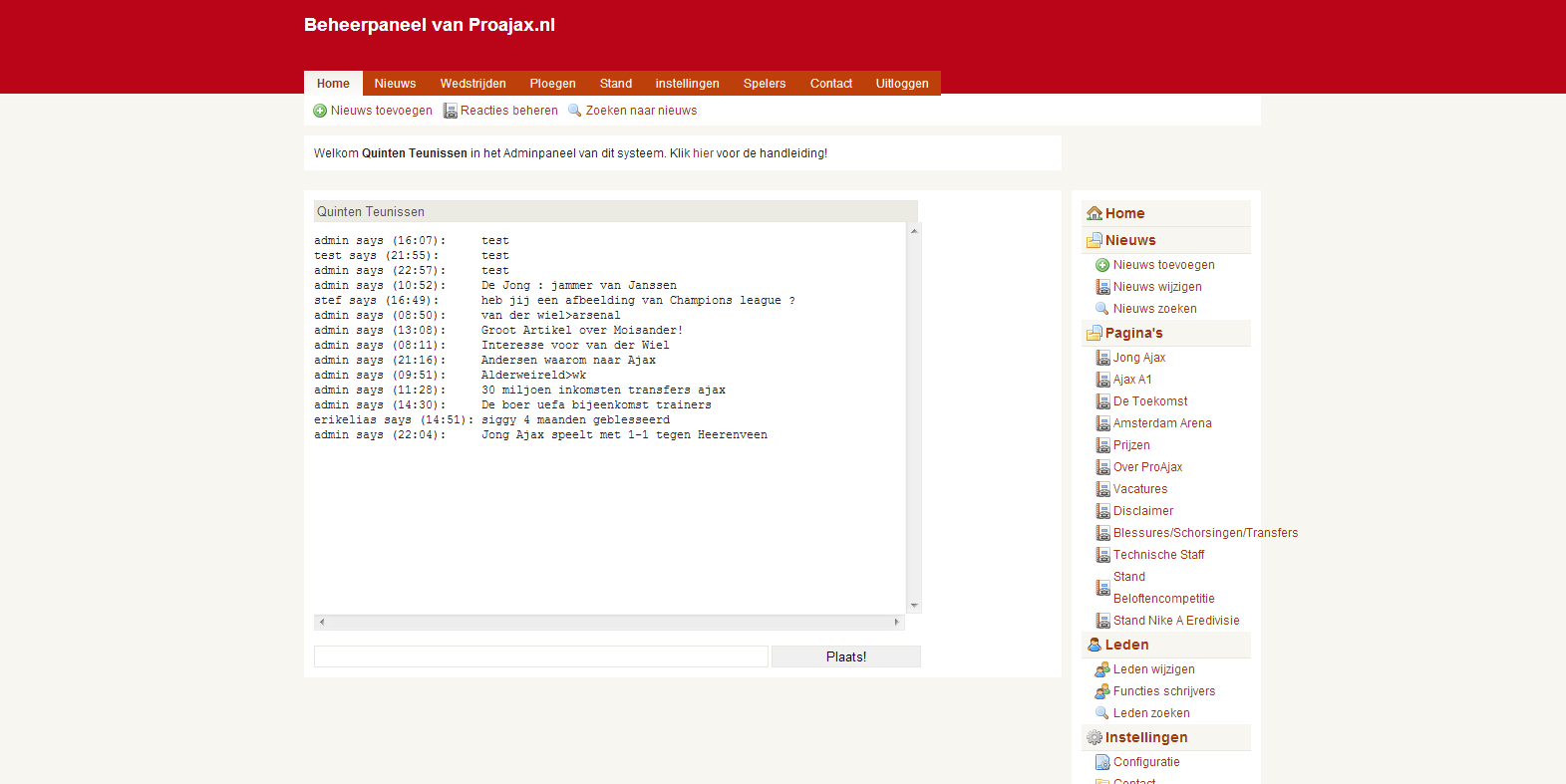Click the 'hier' handleiding link
Viewport: 1566px width, 784px height.
click(x=703, y=153)
